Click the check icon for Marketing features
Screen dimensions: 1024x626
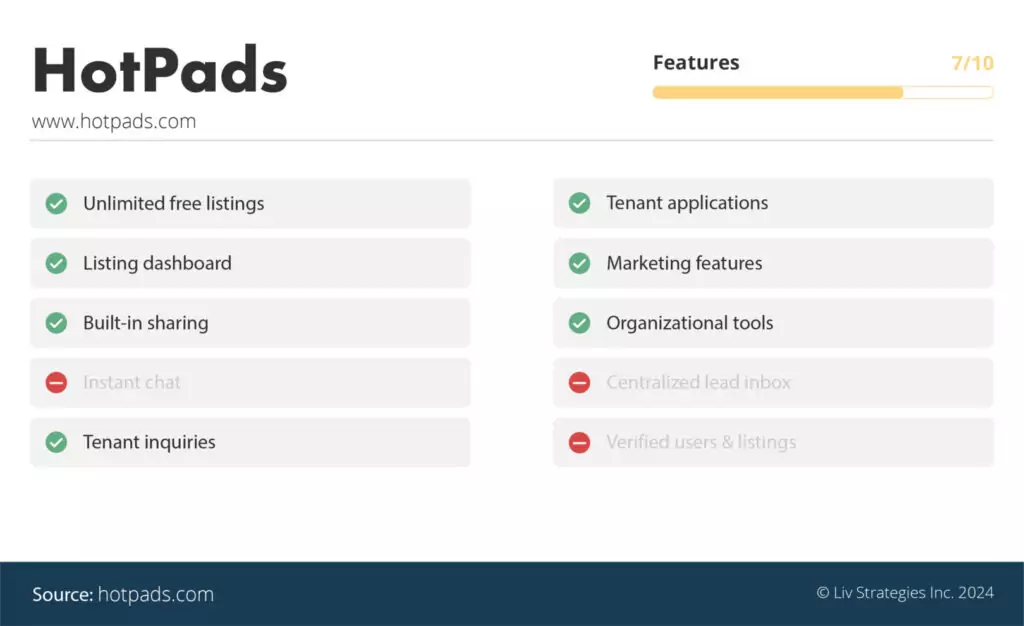click(580, 263)
